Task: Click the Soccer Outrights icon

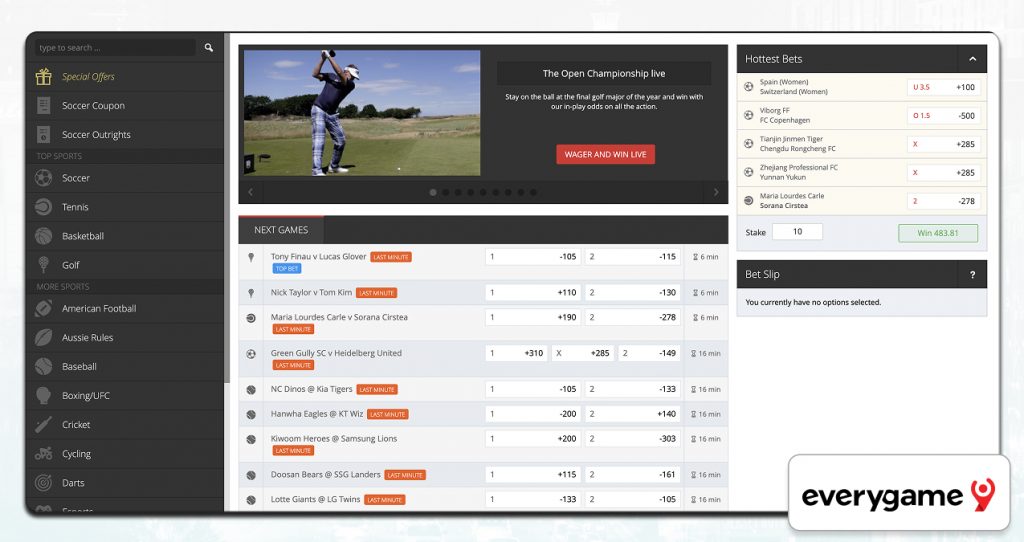Action: 44,135
